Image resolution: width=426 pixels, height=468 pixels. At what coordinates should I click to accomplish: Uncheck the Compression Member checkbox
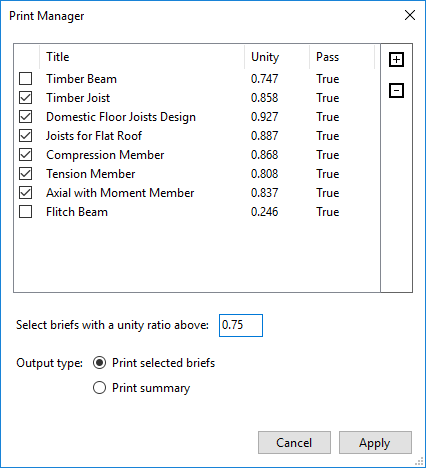click(26, 155)
